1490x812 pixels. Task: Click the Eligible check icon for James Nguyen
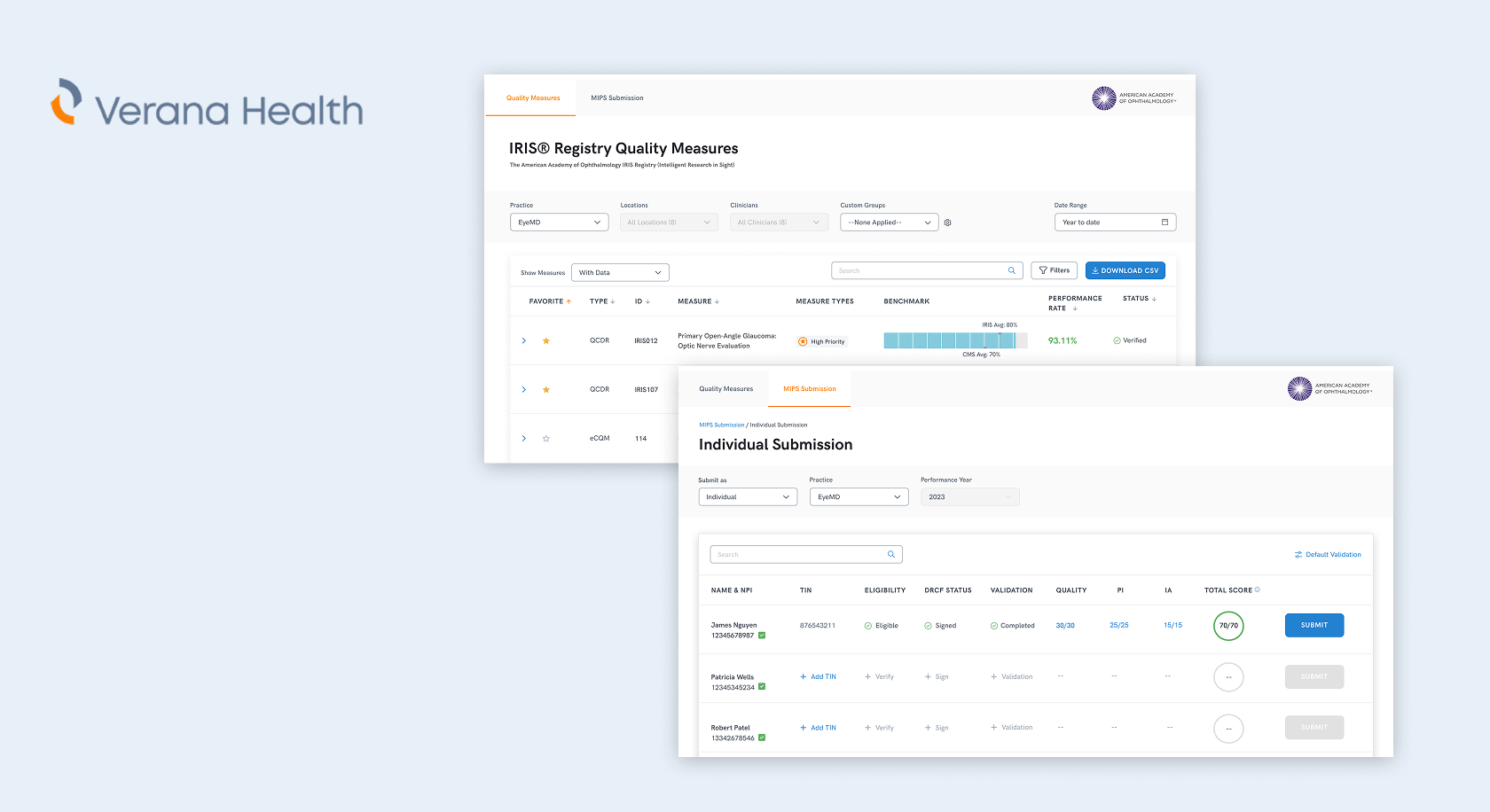[868, 626]
